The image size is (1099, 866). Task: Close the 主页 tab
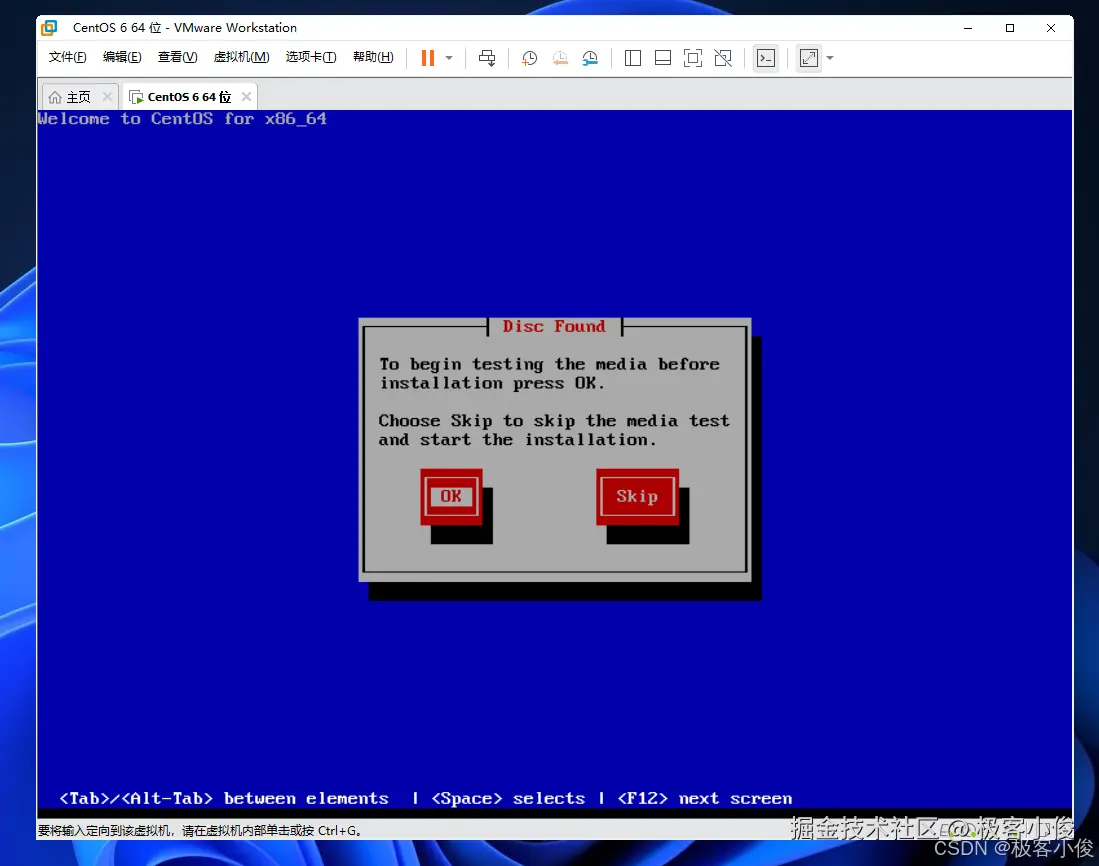coord(107,96)
